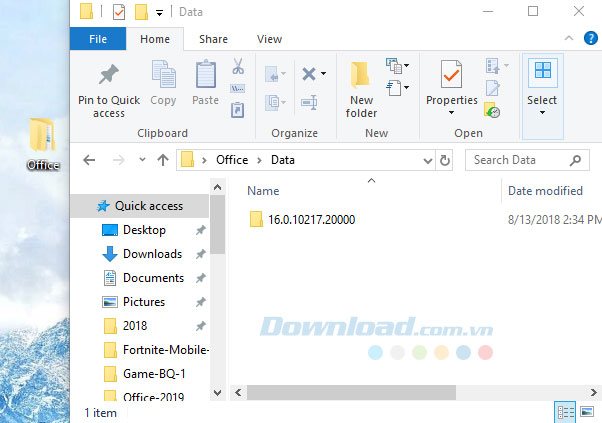Open Customize Quick Access Toolbar dropdown
This screenshot has width=602, height=423.
click(x=159, y=13)
